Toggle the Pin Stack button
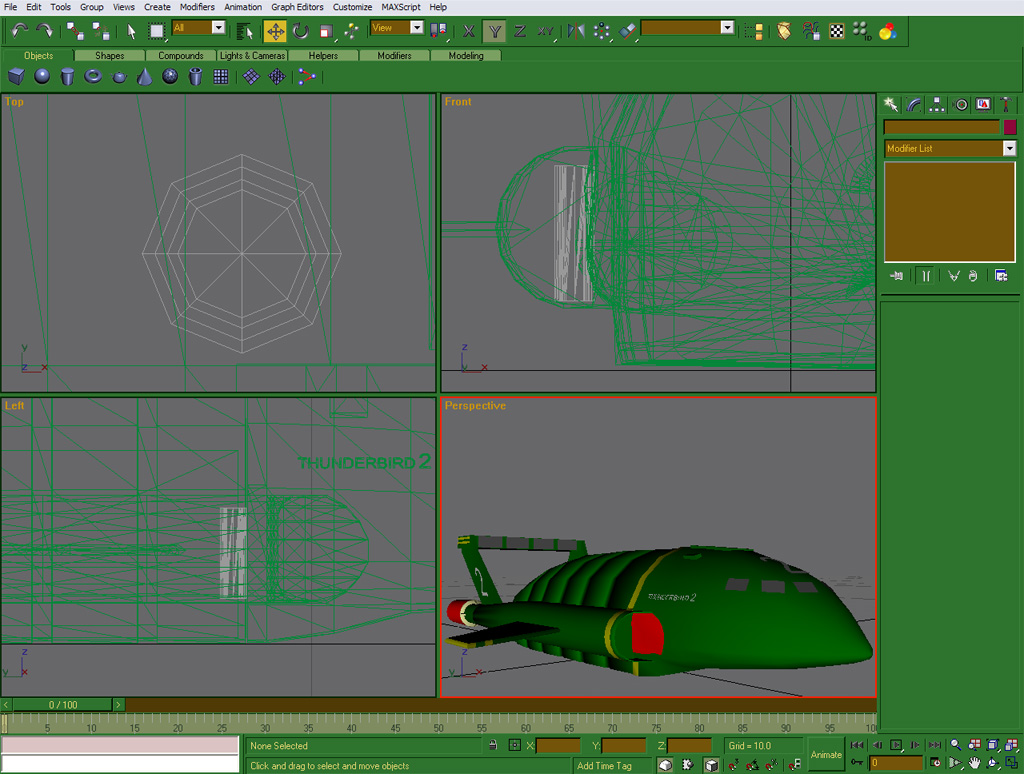Image resolution: width=1024 pixels, height=774 pixels. (x=896, y=276)
